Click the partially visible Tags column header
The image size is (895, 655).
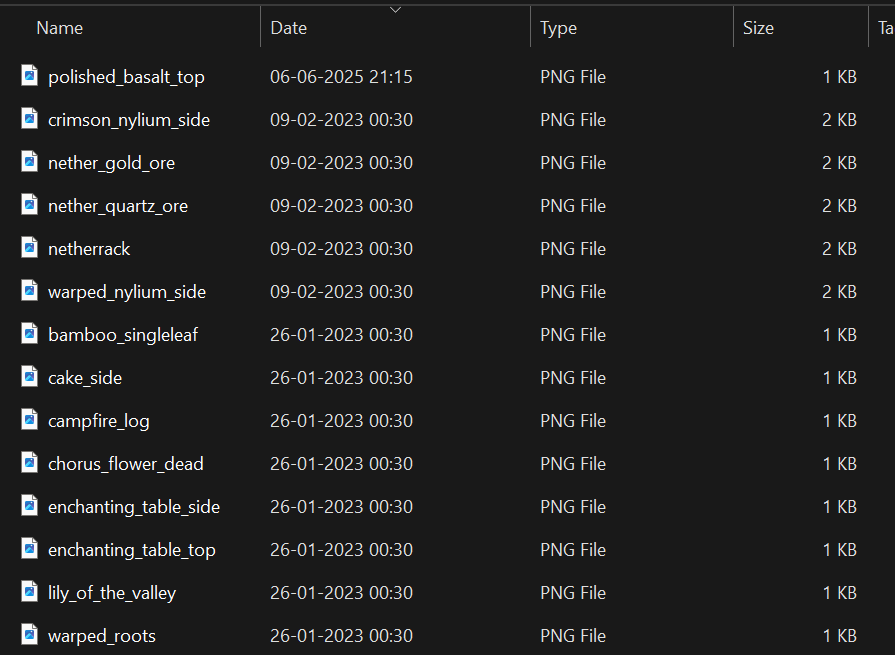[x=882, y=27]
